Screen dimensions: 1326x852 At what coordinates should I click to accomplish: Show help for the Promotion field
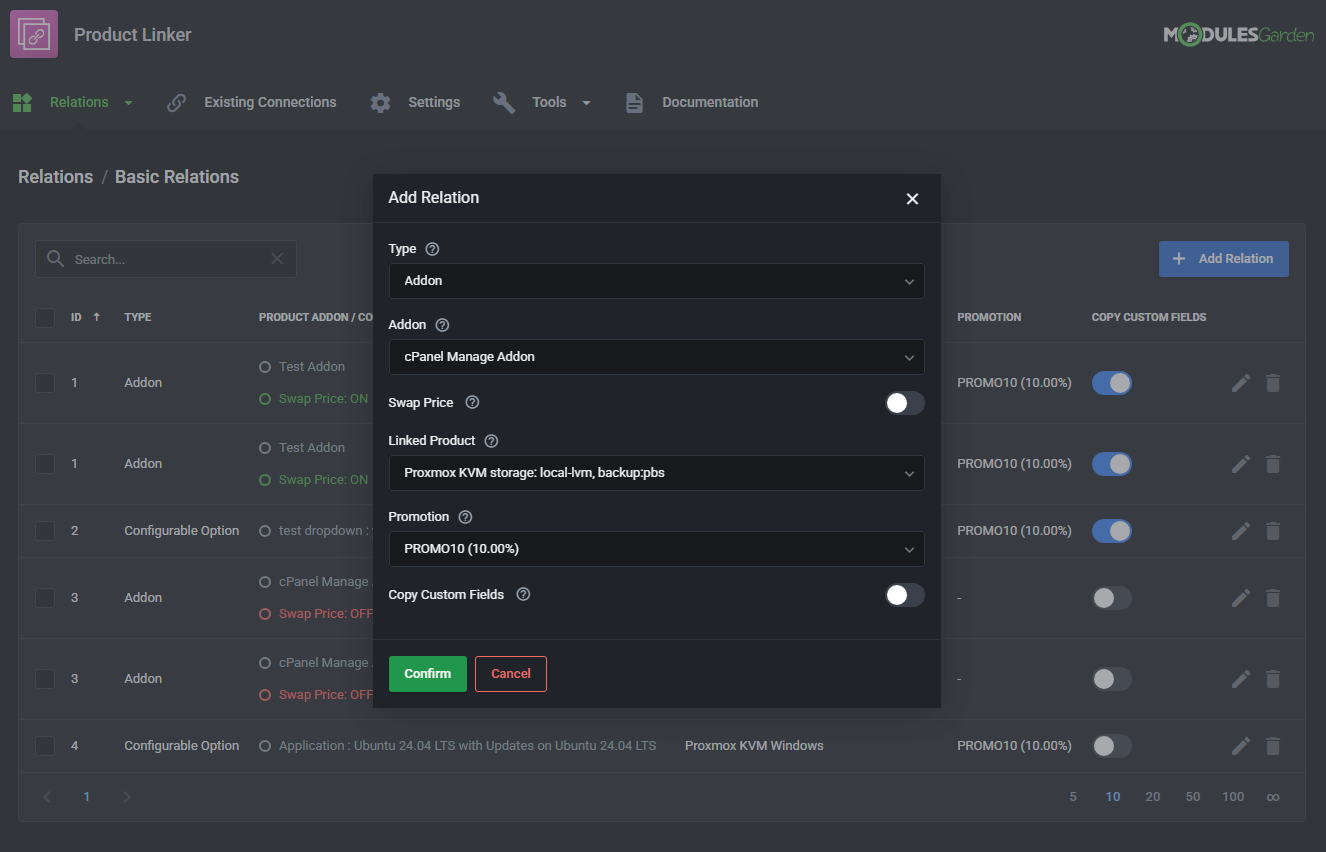[x=465, y=517]
